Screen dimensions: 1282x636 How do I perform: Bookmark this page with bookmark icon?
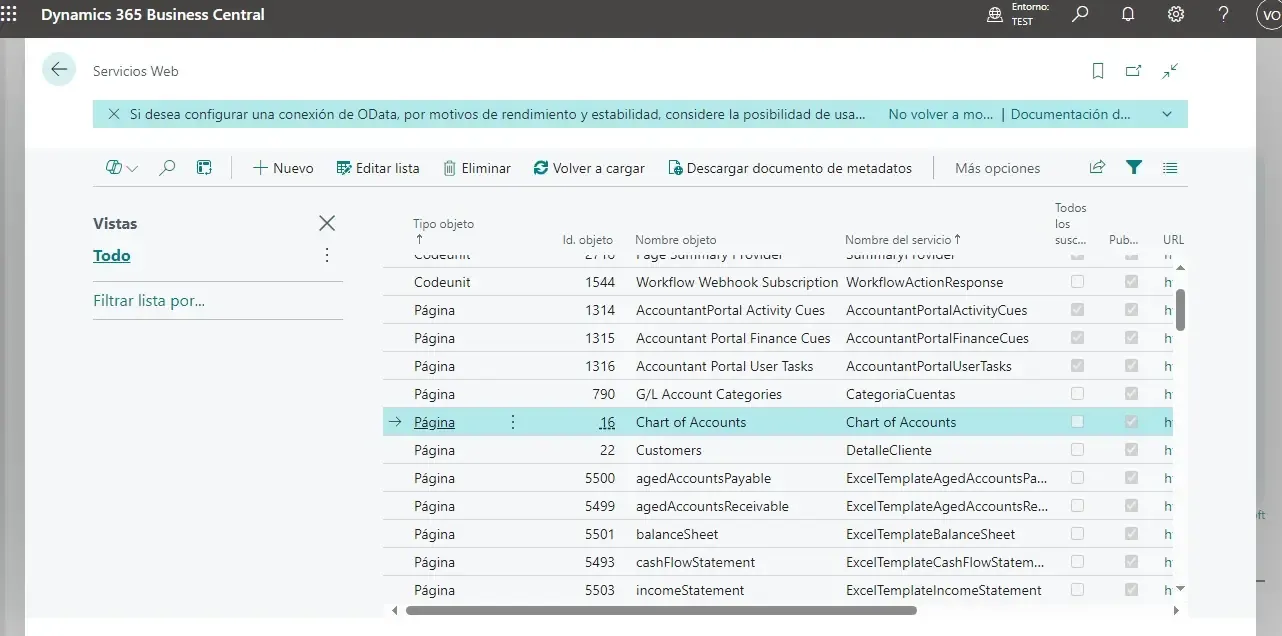pyautogui.click(x=1098, y=71)
